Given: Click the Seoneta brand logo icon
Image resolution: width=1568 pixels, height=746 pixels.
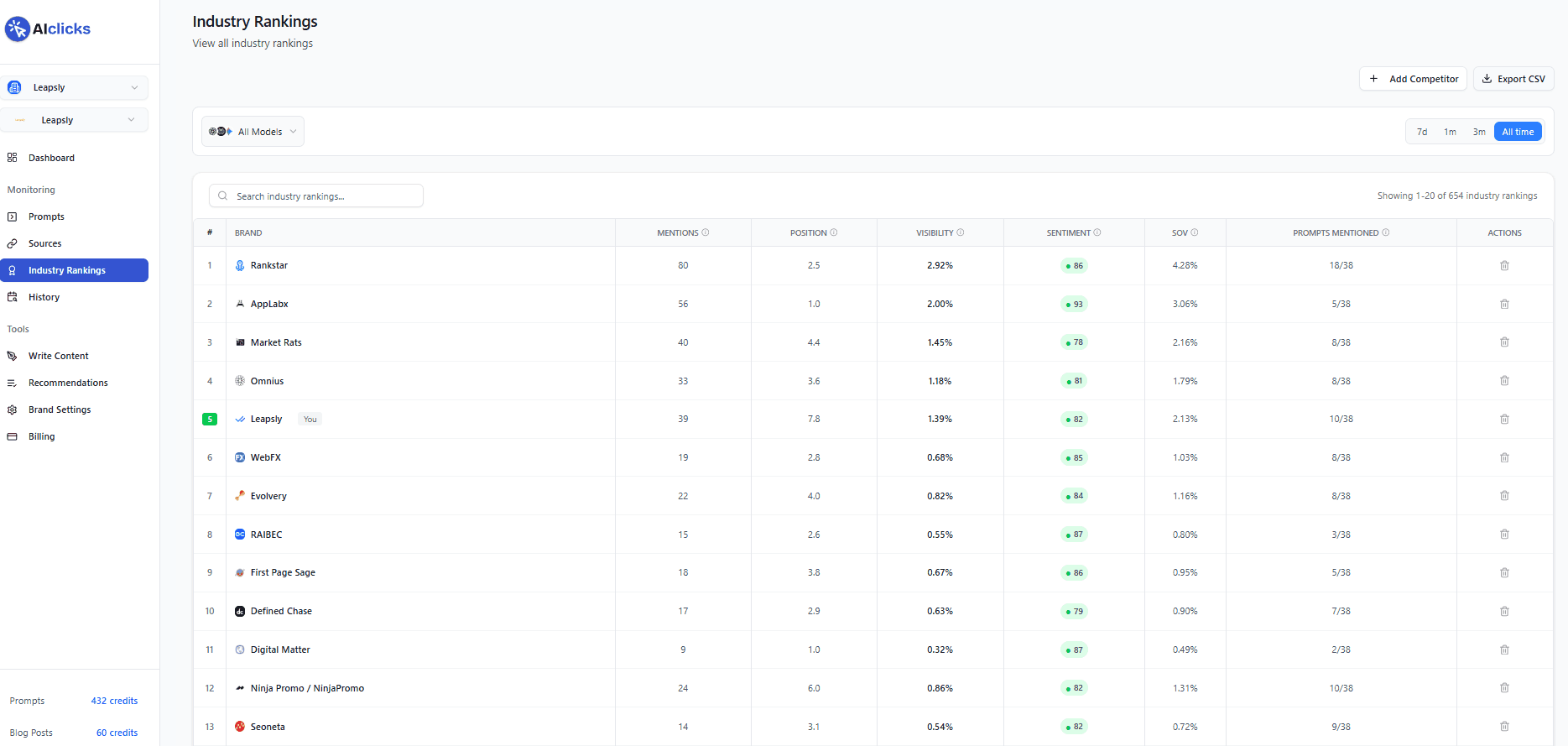Looking at the screenshot, I should click(x=240, y=727).
